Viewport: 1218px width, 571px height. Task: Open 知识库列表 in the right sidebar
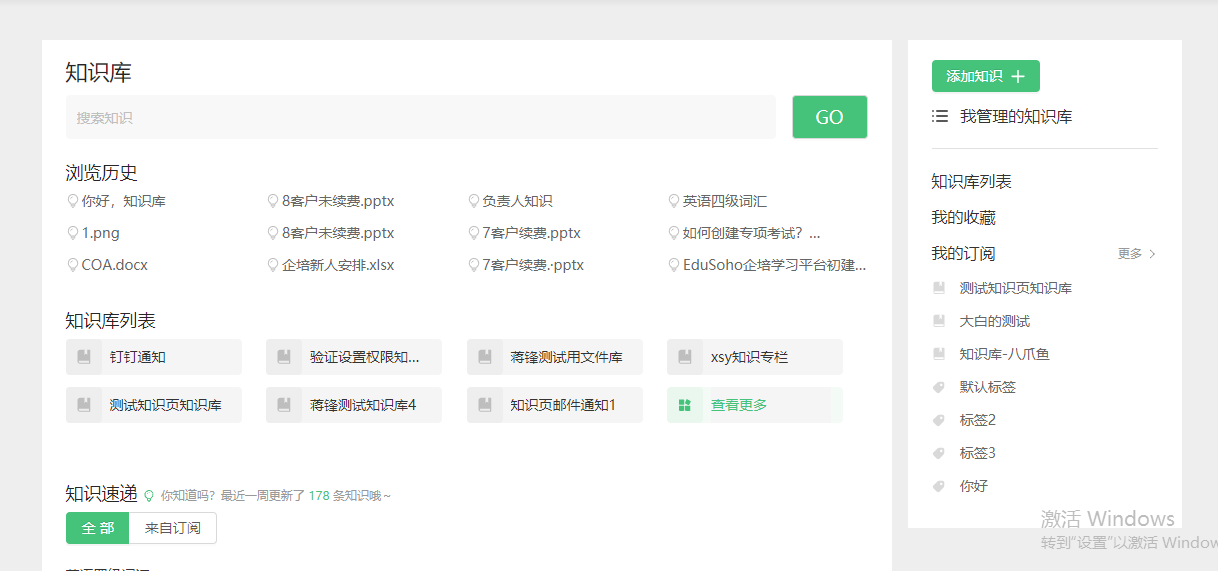click(971, 182)
